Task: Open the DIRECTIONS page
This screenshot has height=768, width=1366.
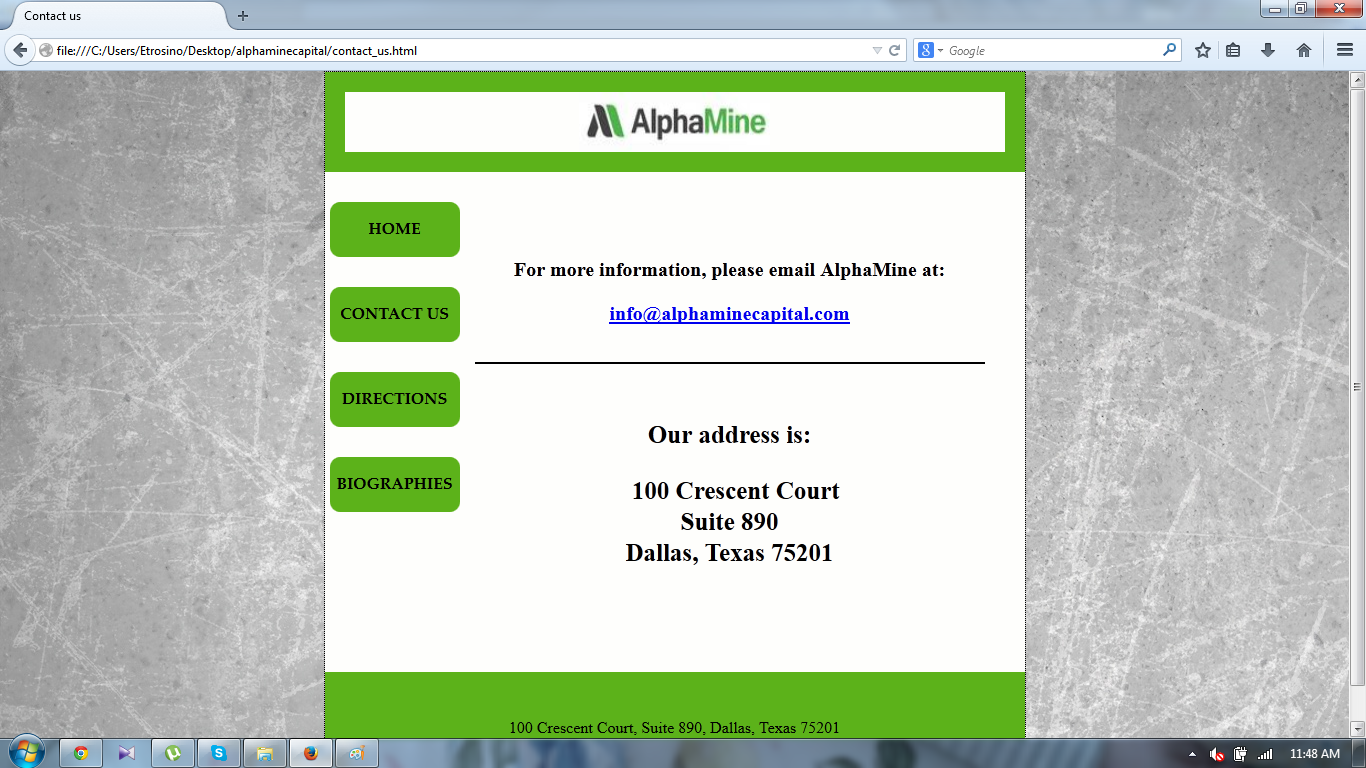Action: coord(395,399)
